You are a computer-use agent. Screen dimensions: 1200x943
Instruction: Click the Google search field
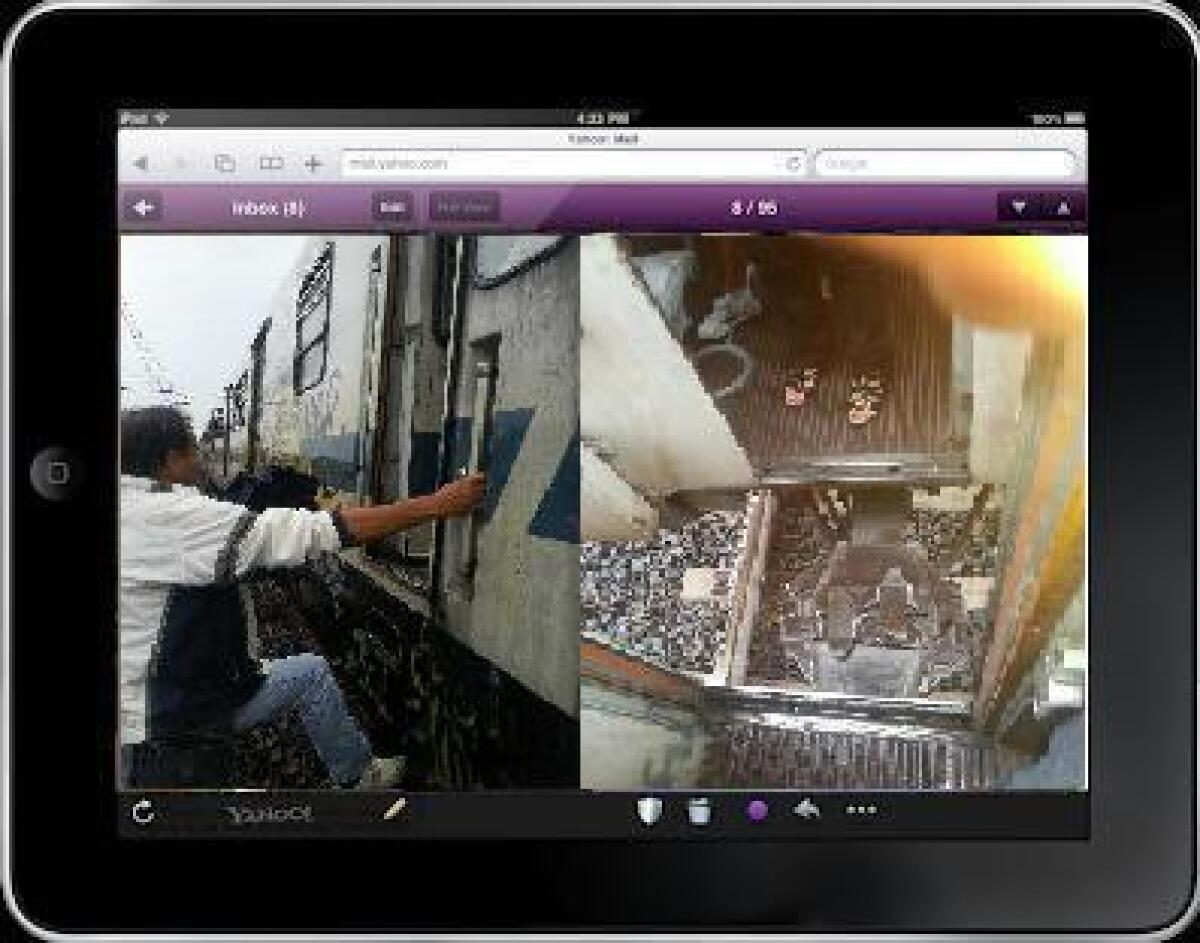tap(943, 164)
